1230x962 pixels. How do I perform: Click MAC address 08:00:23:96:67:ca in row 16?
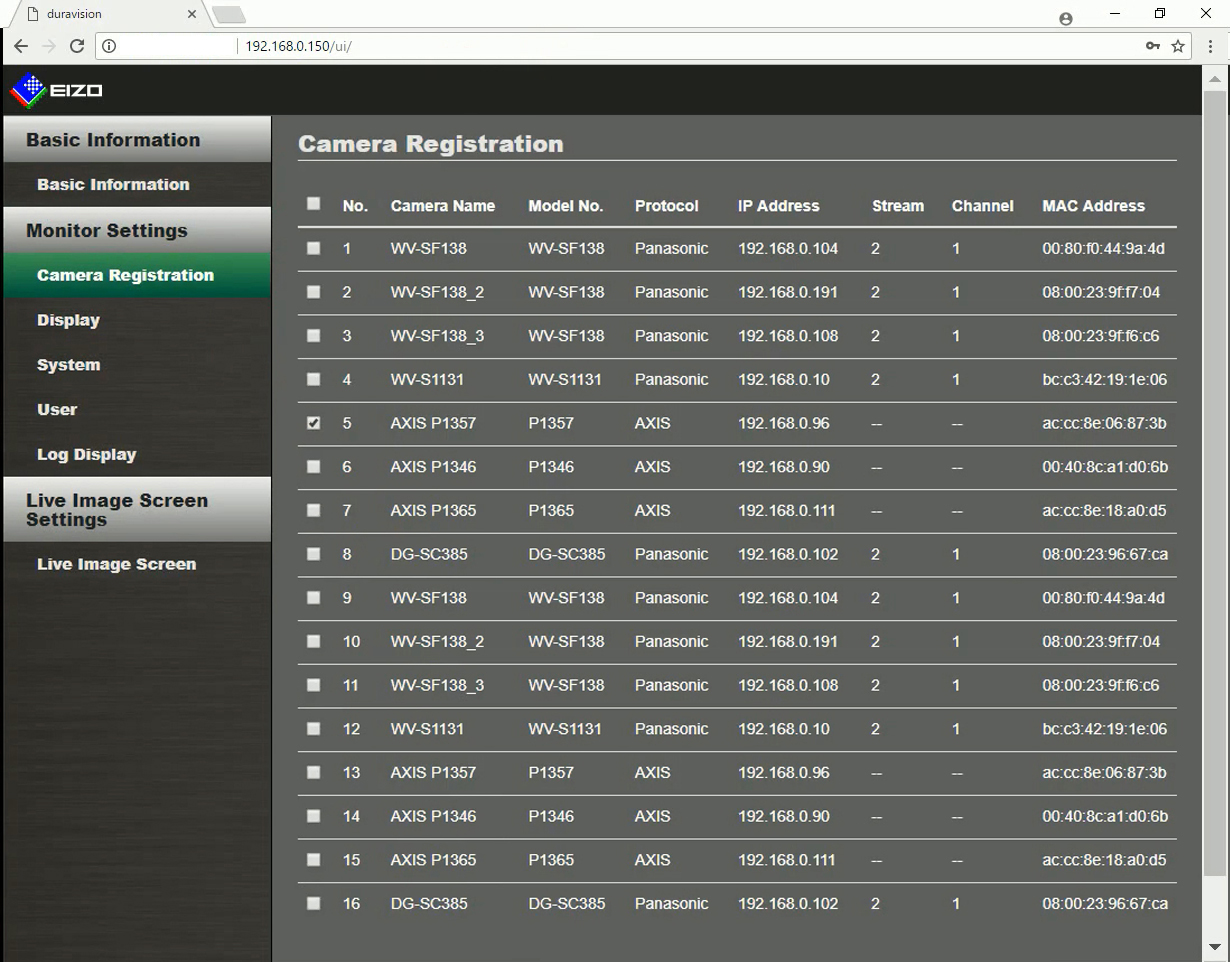[1105, 903]
